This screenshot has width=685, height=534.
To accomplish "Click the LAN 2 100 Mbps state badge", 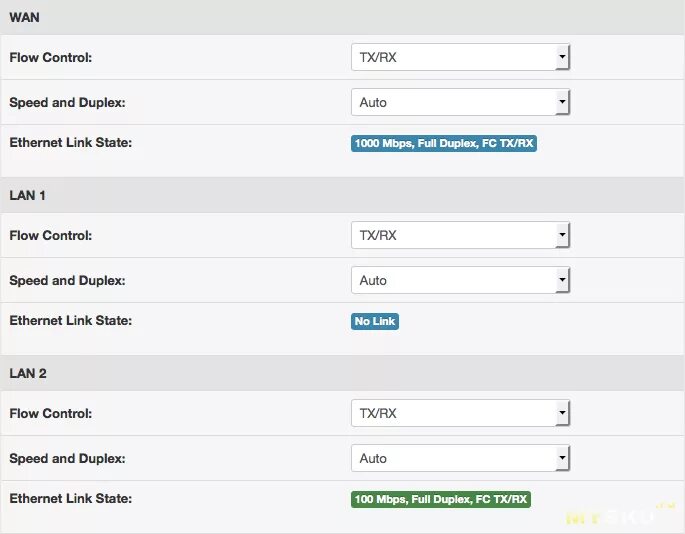I will [441, 499].
